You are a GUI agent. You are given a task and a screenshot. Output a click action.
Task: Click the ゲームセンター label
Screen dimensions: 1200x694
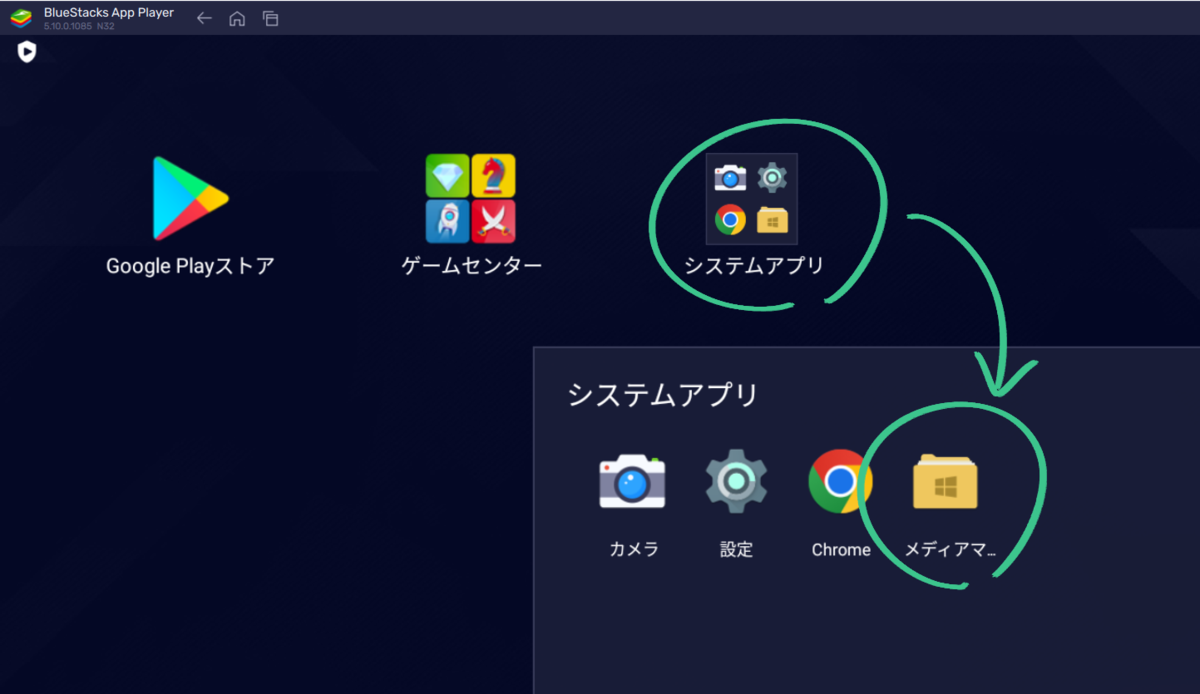[471, 266]
